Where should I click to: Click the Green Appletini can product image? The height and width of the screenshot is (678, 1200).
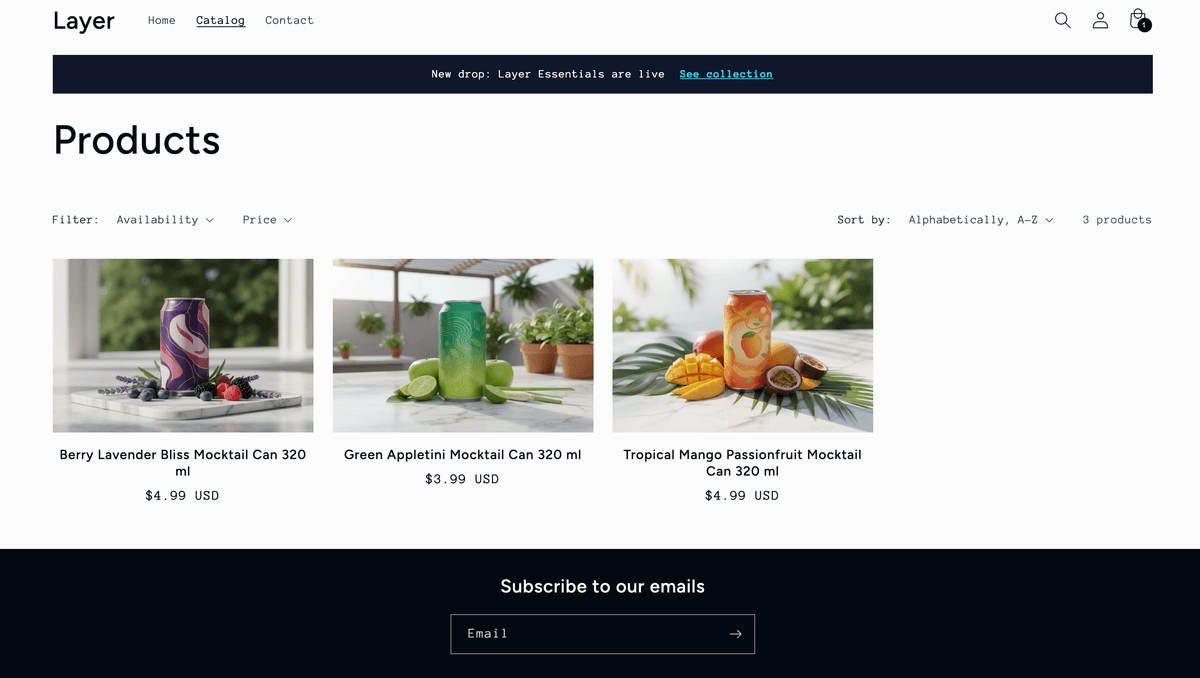point(463,346)
